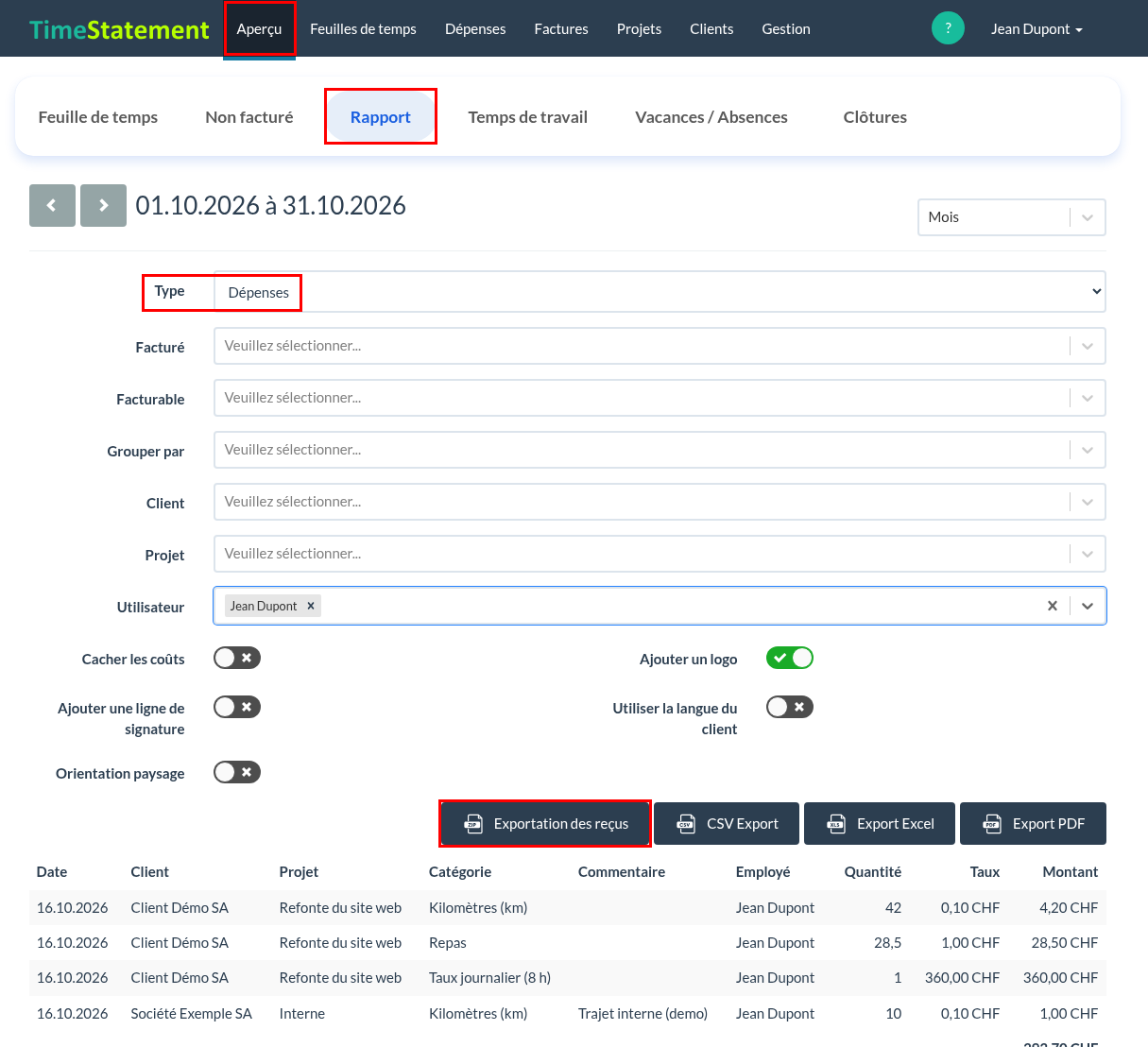Screen dimensions: 1148x1047
Task: Go to the Factures menu
Action: [561, 29]
